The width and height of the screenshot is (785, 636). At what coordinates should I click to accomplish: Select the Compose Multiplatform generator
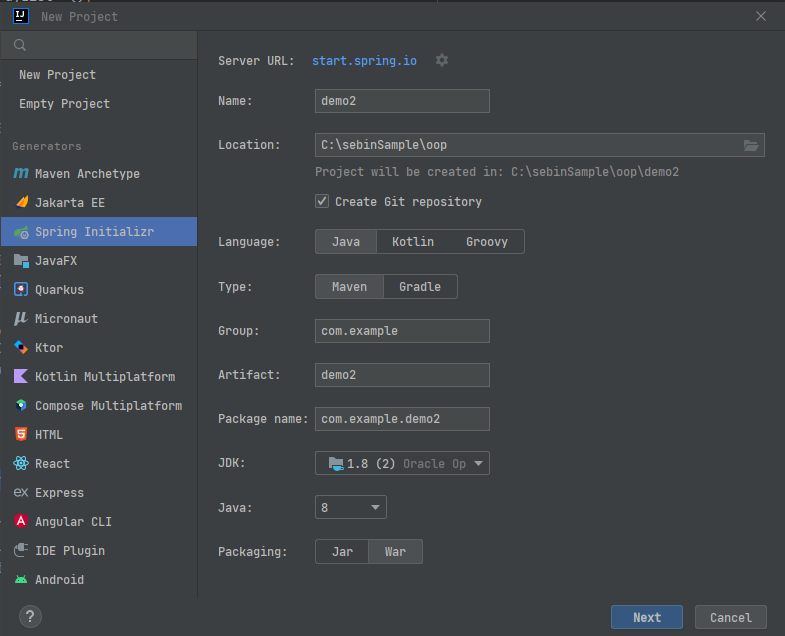coord(99,406)
